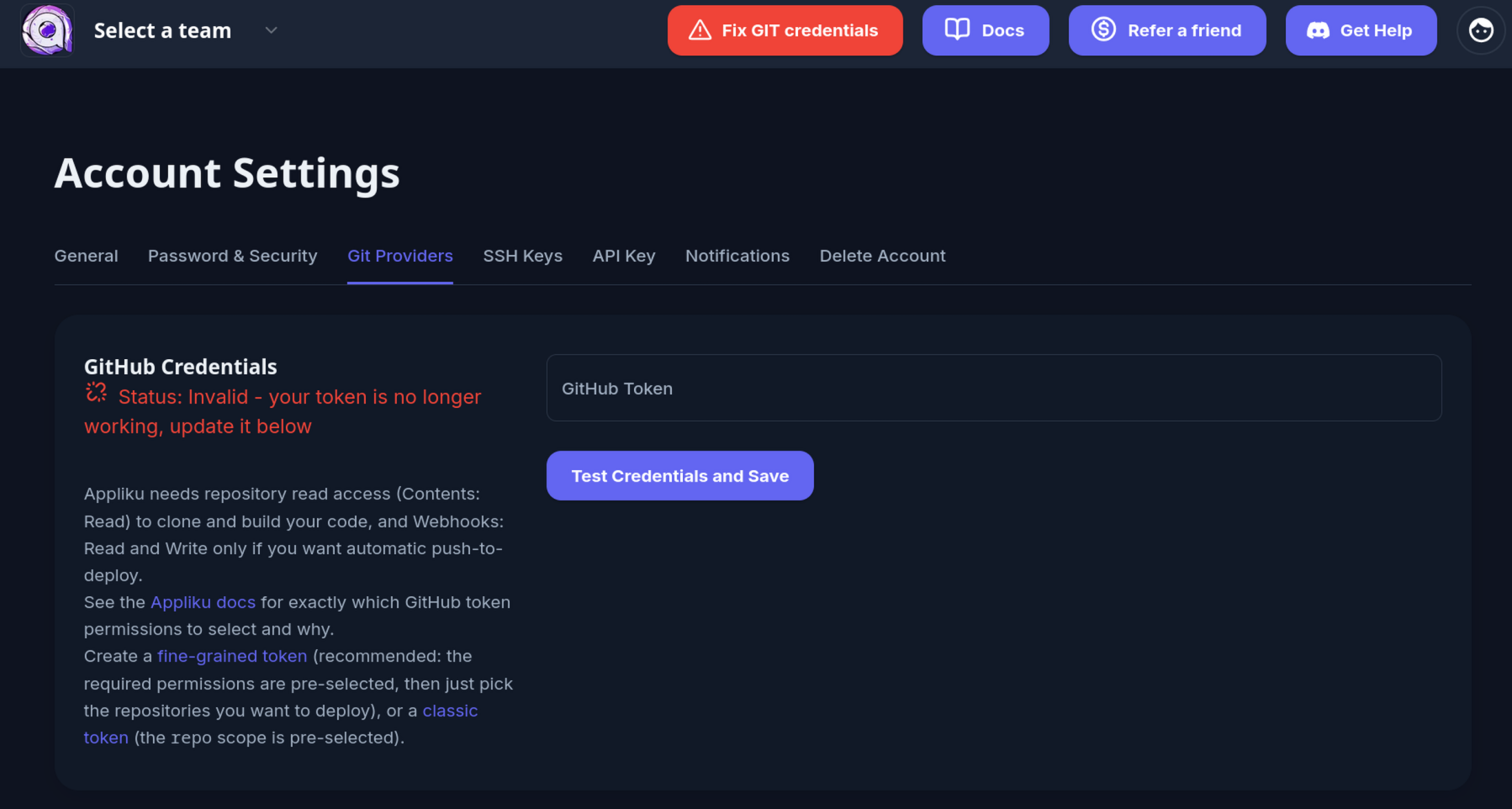Expand the Select a team chevron
The width and height of the screenshot is (1512, 809).
point(271,30)
